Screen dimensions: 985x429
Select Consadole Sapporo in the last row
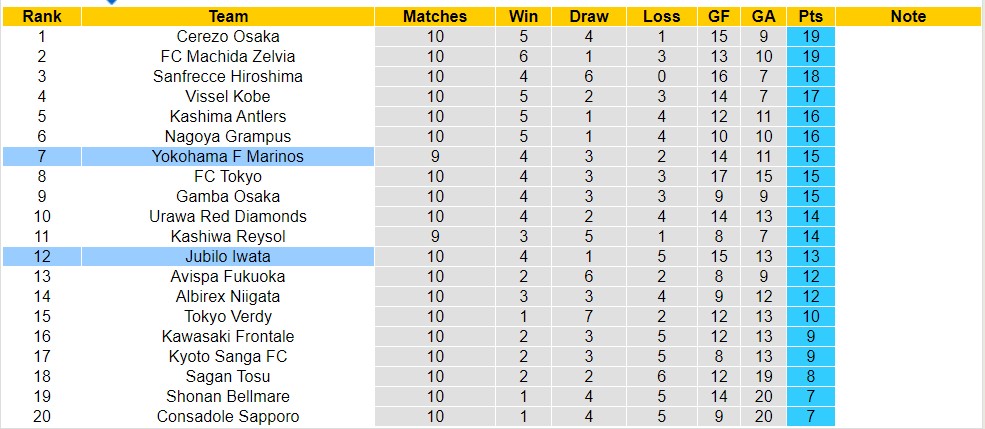click(x=228, y=416)
